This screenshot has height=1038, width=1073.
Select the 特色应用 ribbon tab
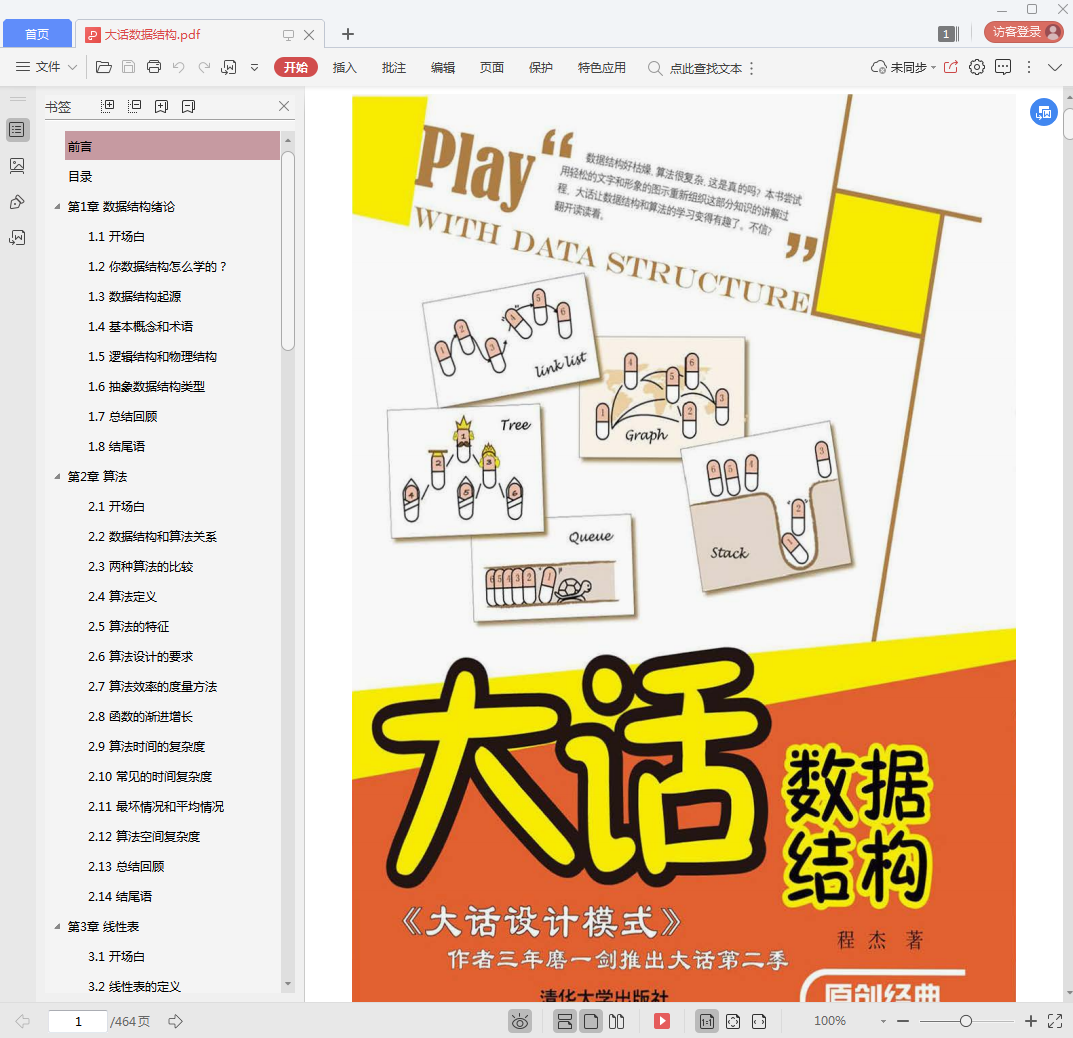602,67
